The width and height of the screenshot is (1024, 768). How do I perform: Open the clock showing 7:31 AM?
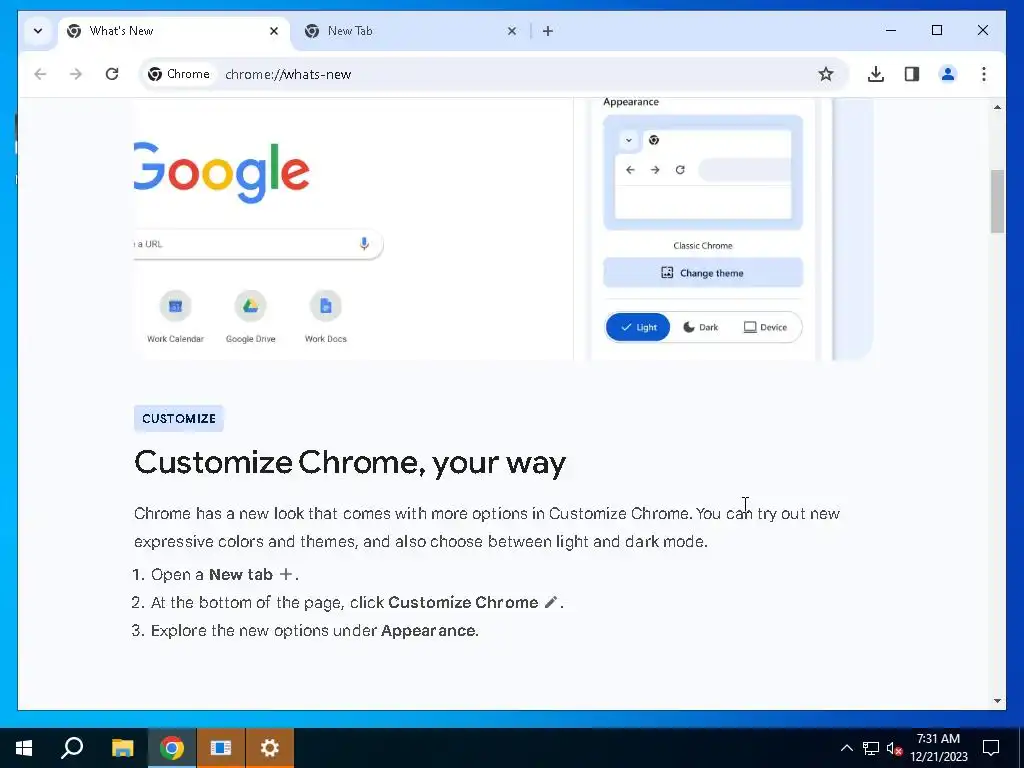click(938, 748)
